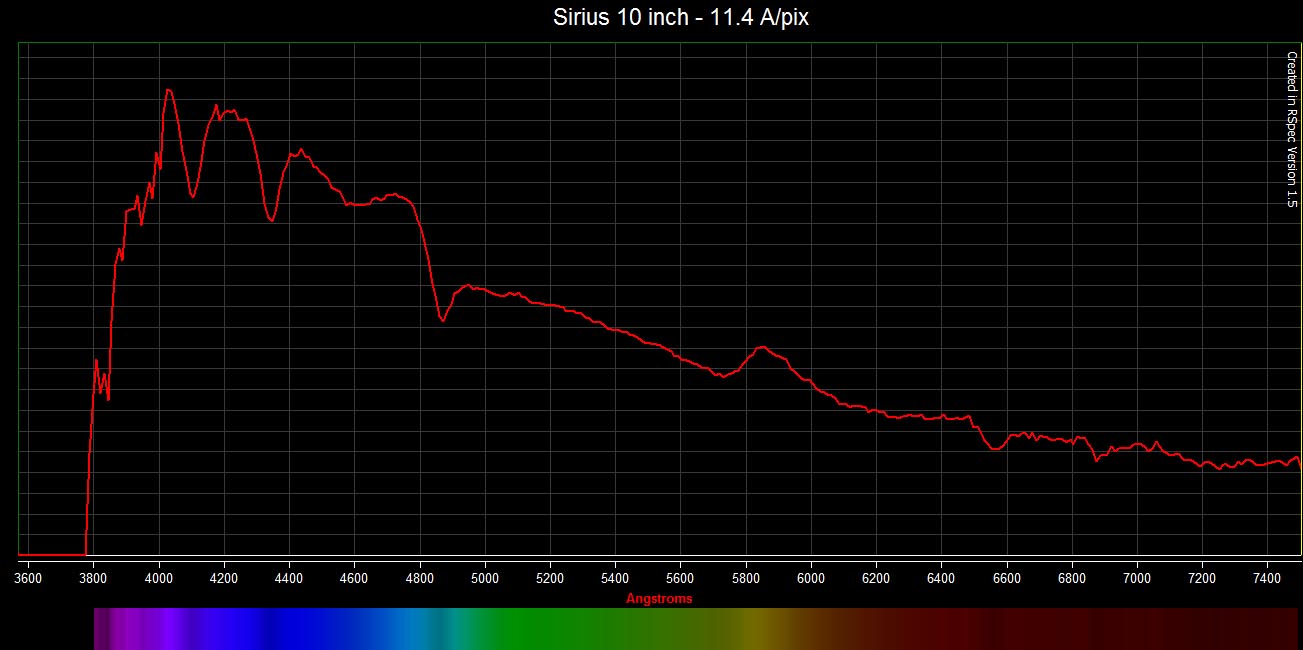Click the 6200 wavelength axis label

[876, 578]
